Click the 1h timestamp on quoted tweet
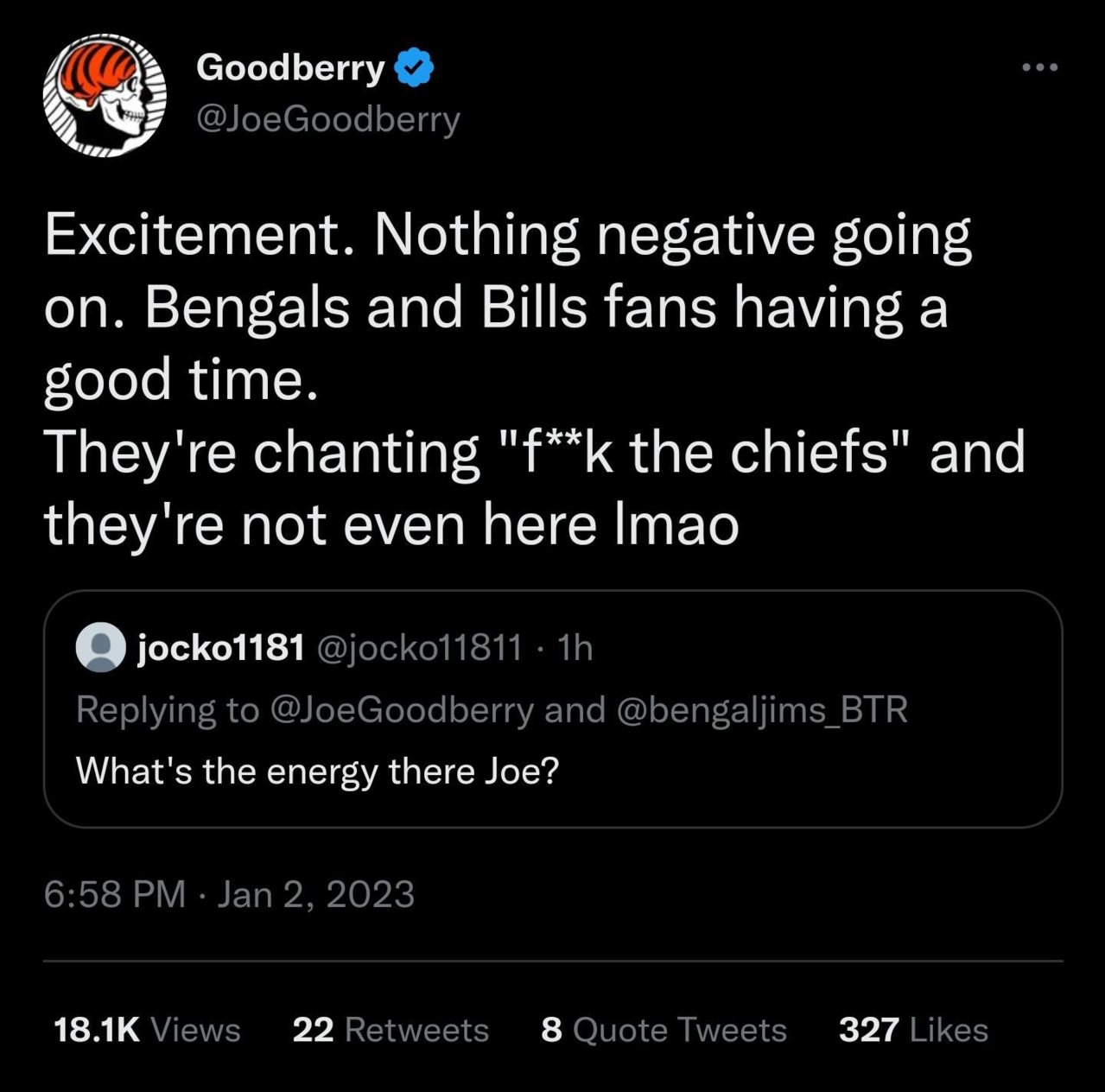This screenshot has width=1105, height=1092. click(575, 647)
